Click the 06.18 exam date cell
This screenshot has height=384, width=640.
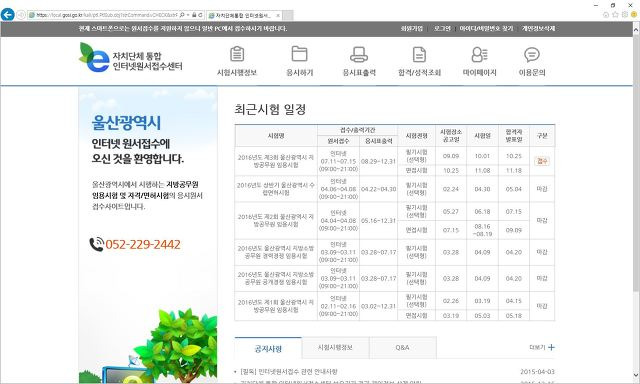[482, 211]
